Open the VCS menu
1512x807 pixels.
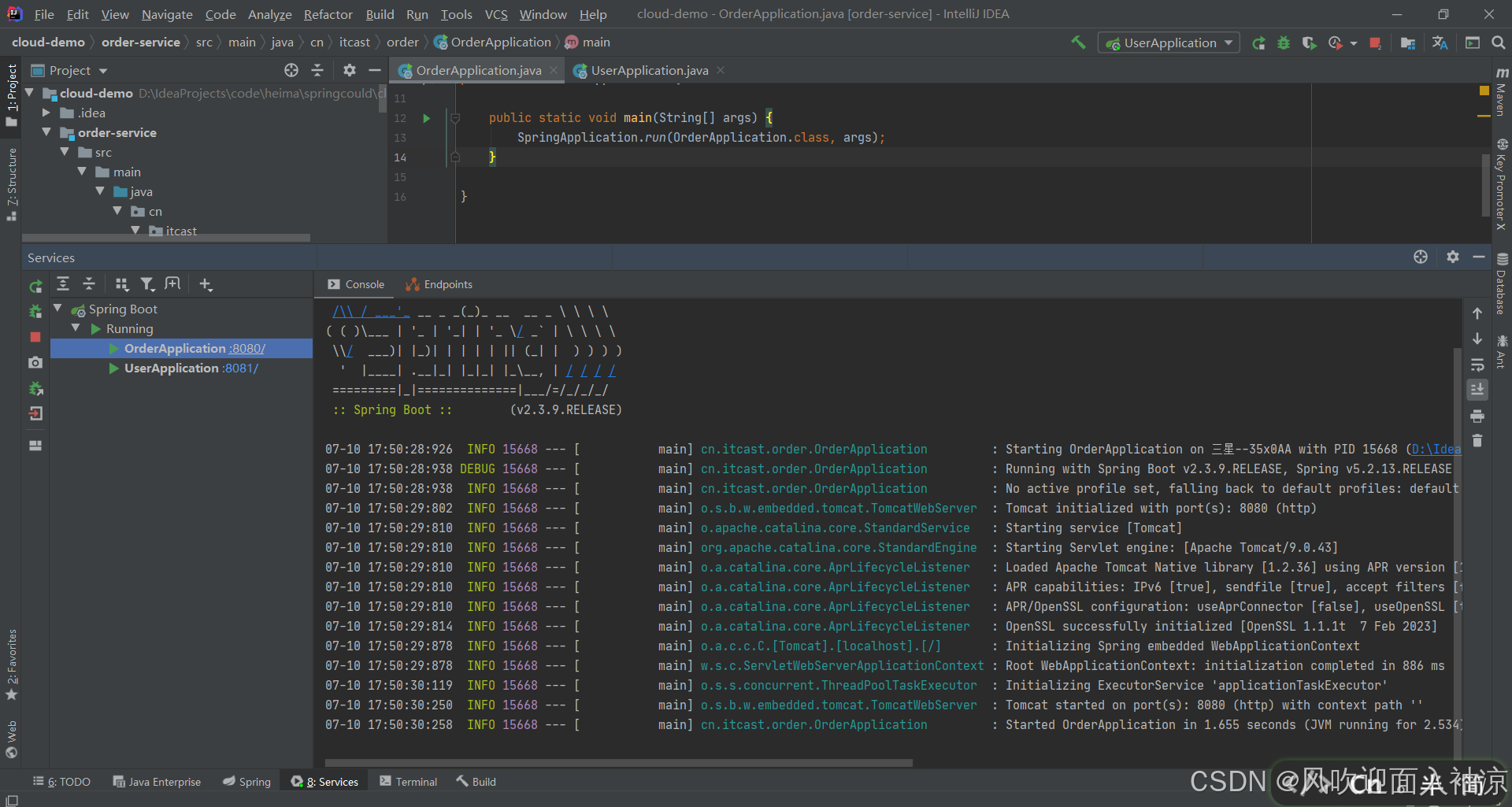pos(496,14)
